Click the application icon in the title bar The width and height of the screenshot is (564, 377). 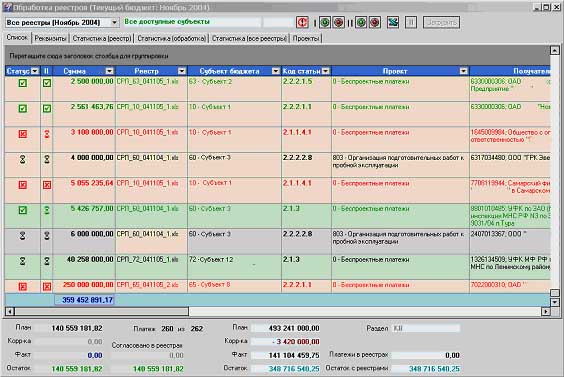click(7, 7)
